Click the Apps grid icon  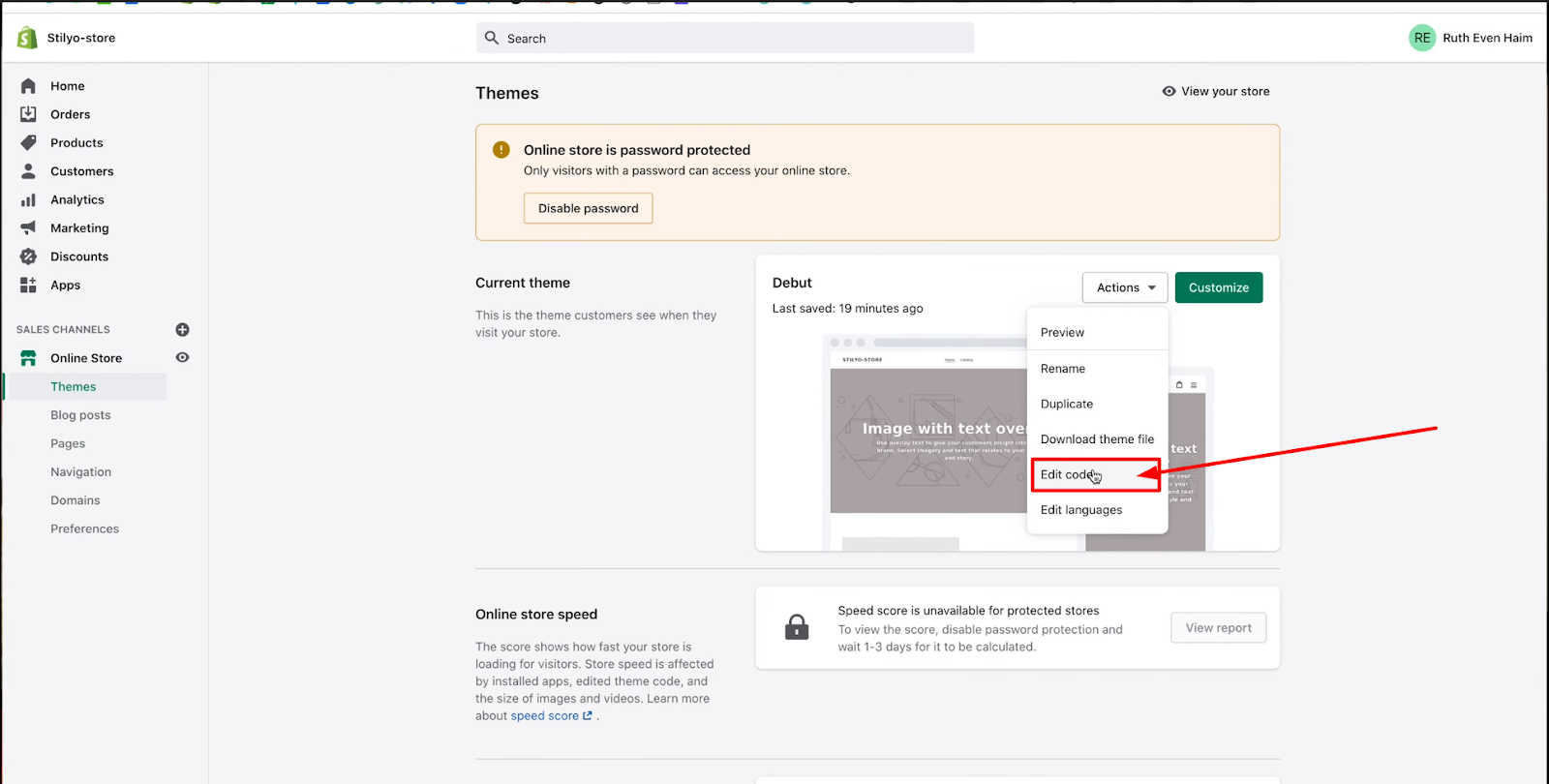coord(28,285)
